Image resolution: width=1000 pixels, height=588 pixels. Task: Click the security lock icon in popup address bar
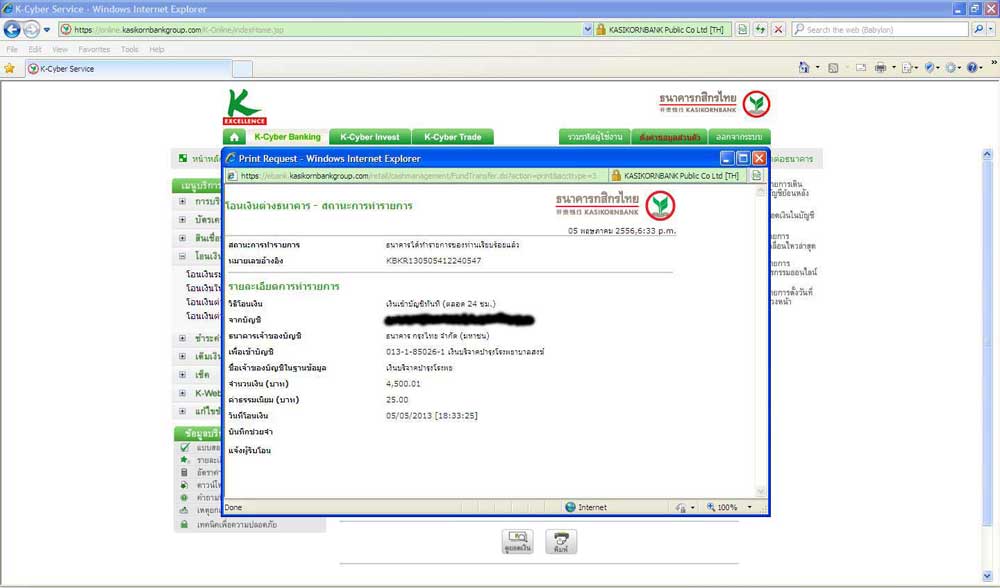617,176
